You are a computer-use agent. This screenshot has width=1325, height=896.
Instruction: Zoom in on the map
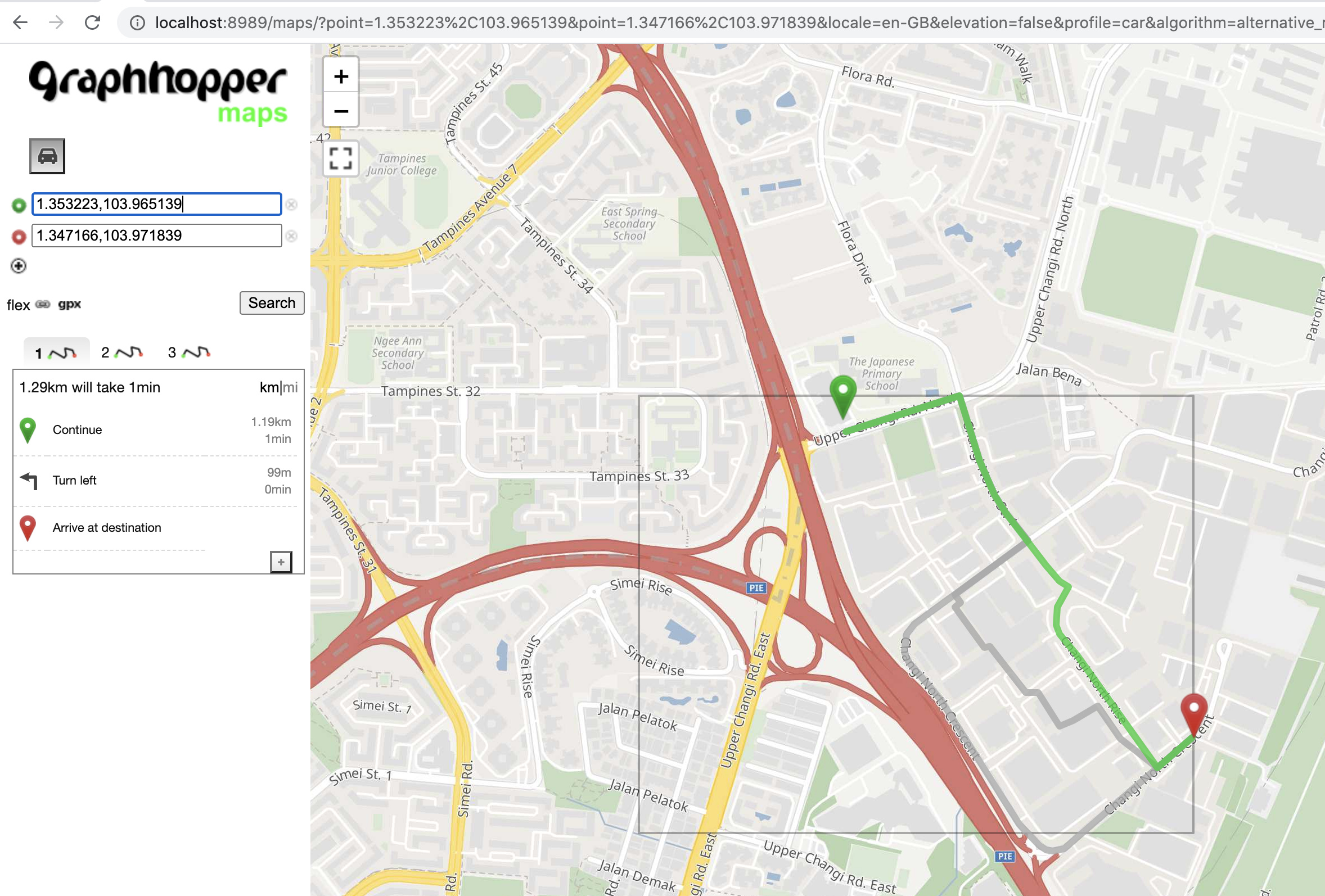click(341, 76)
